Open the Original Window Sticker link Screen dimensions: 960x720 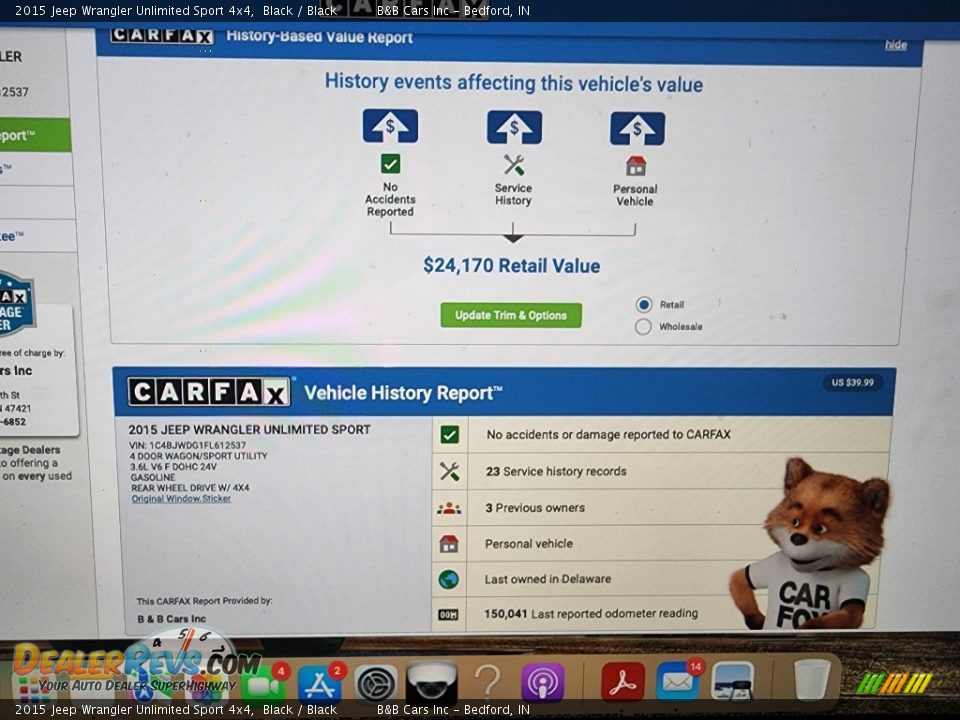click(181, 498)
